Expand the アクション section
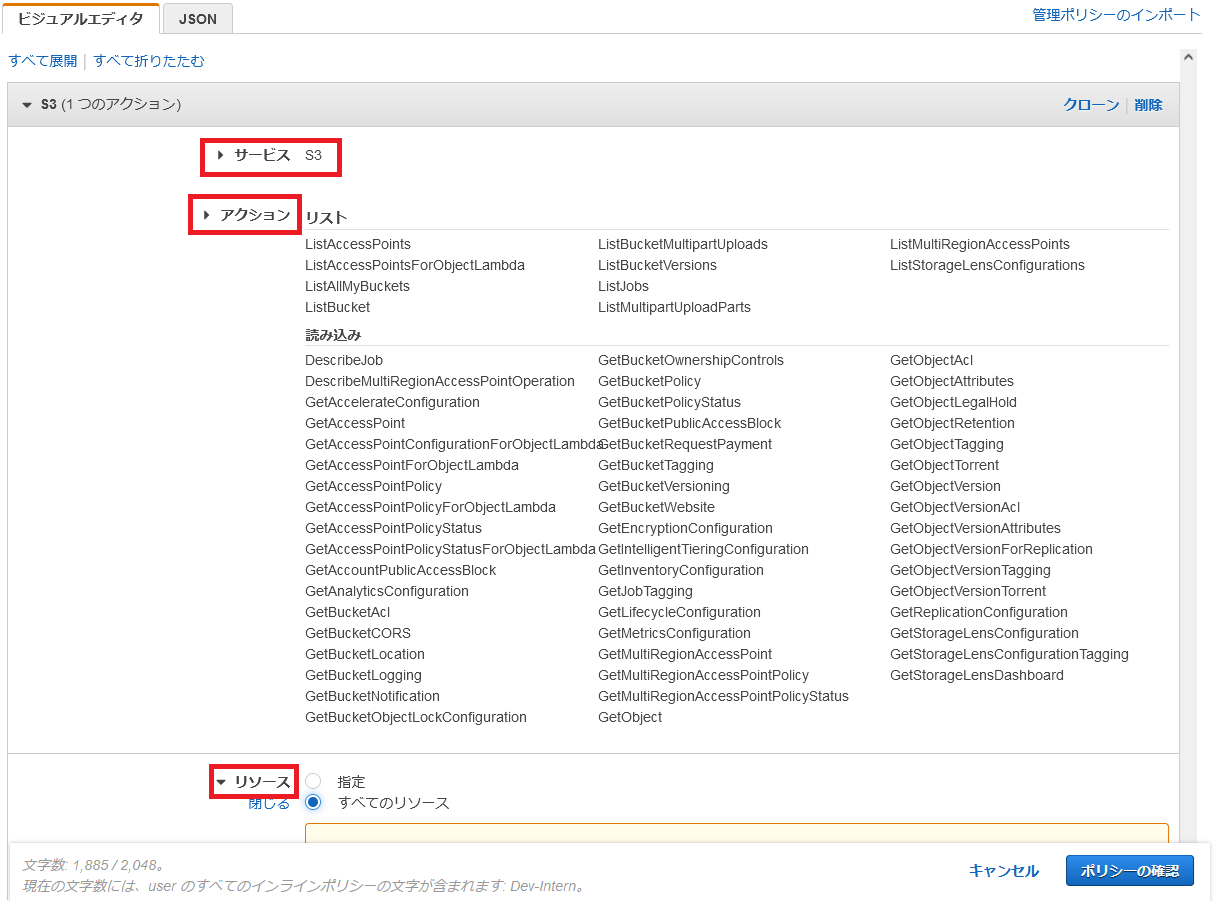Image resolution: width=1214 pixels, height=901 pixels. point(207,215)
